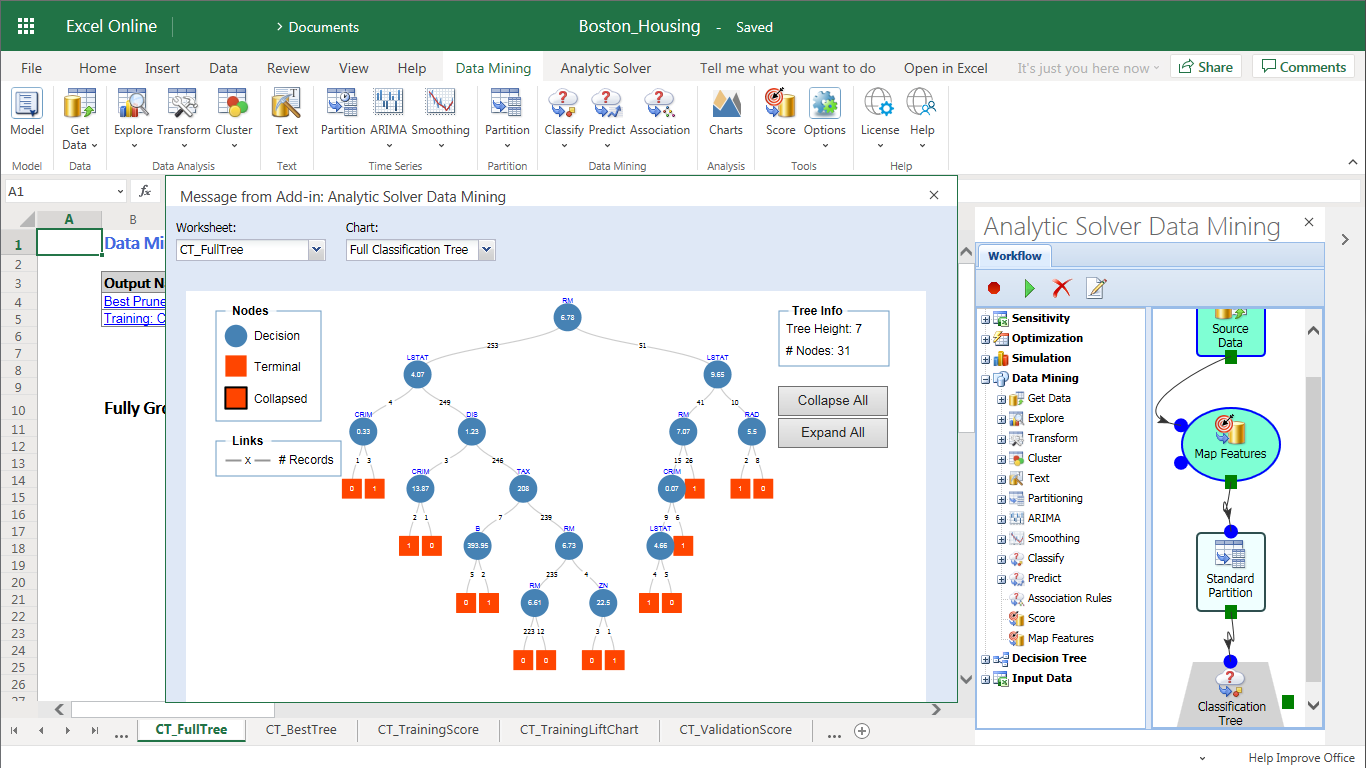
Task: Expand the Optimization tree node
Action: click(x=986, y=339)
